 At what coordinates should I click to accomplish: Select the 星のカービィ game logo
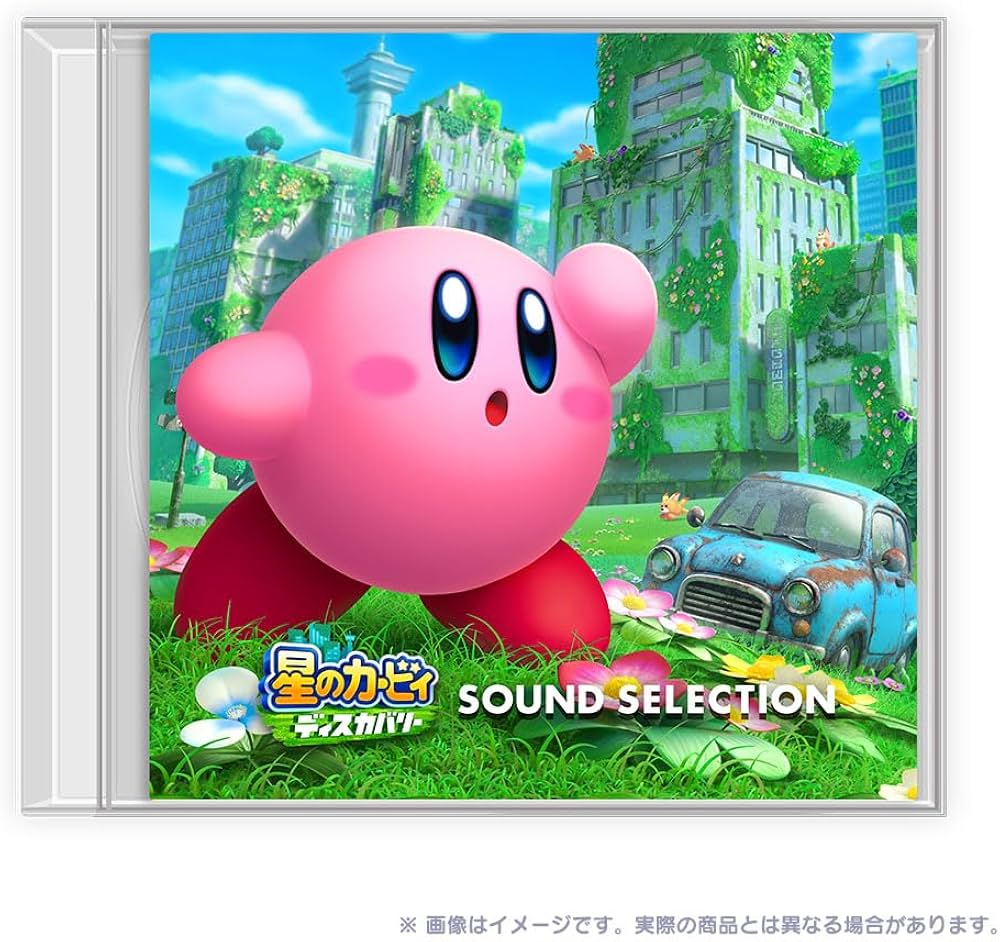click(355, 680)
